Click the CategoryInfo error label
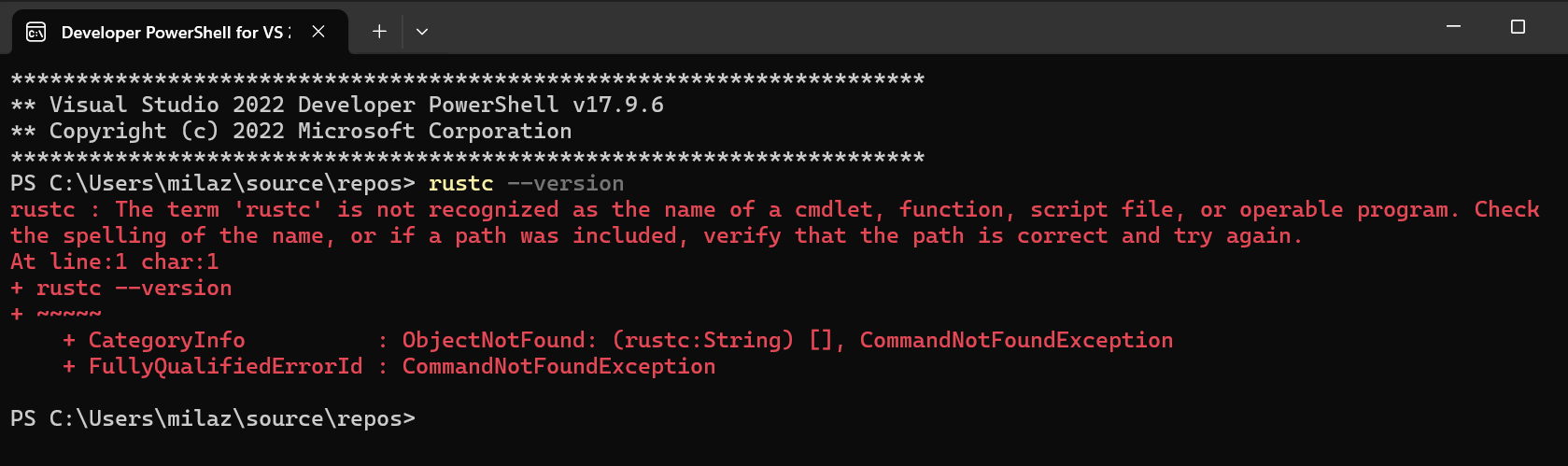The height and width of the screenshot is (466, 1568). (167, 341)
